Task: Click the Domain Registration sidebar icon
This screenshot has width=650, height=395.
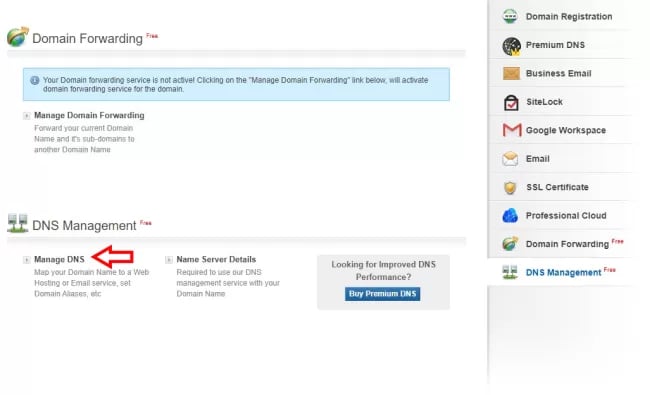Action: coord(510,16)
